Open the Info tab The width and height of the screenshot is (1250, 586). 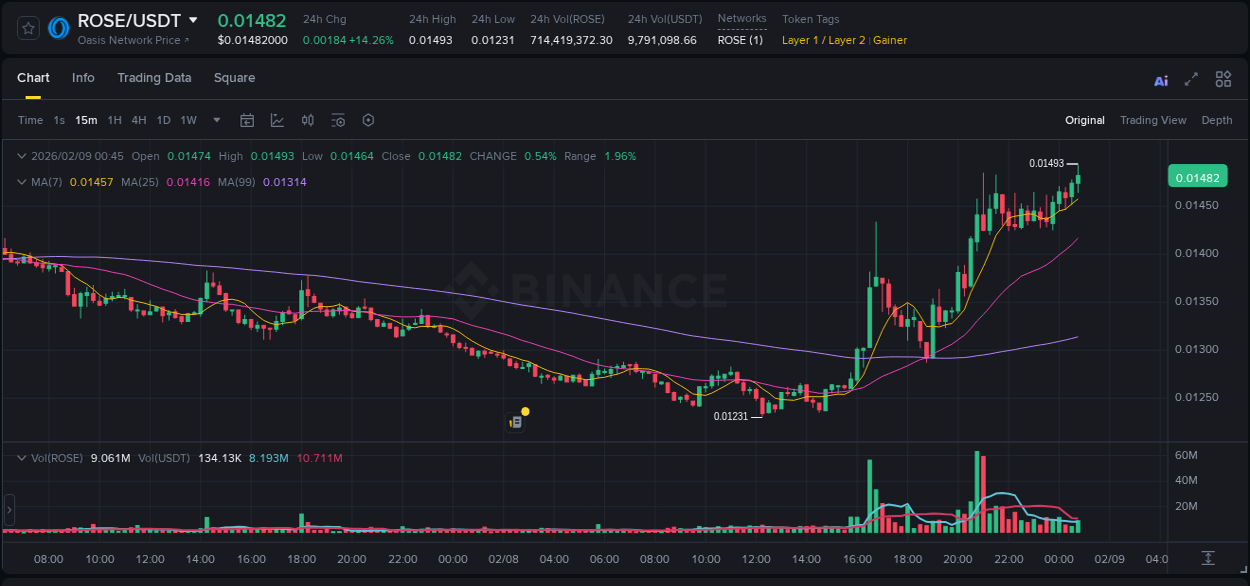pyautogui.click(x=83, y=78)
